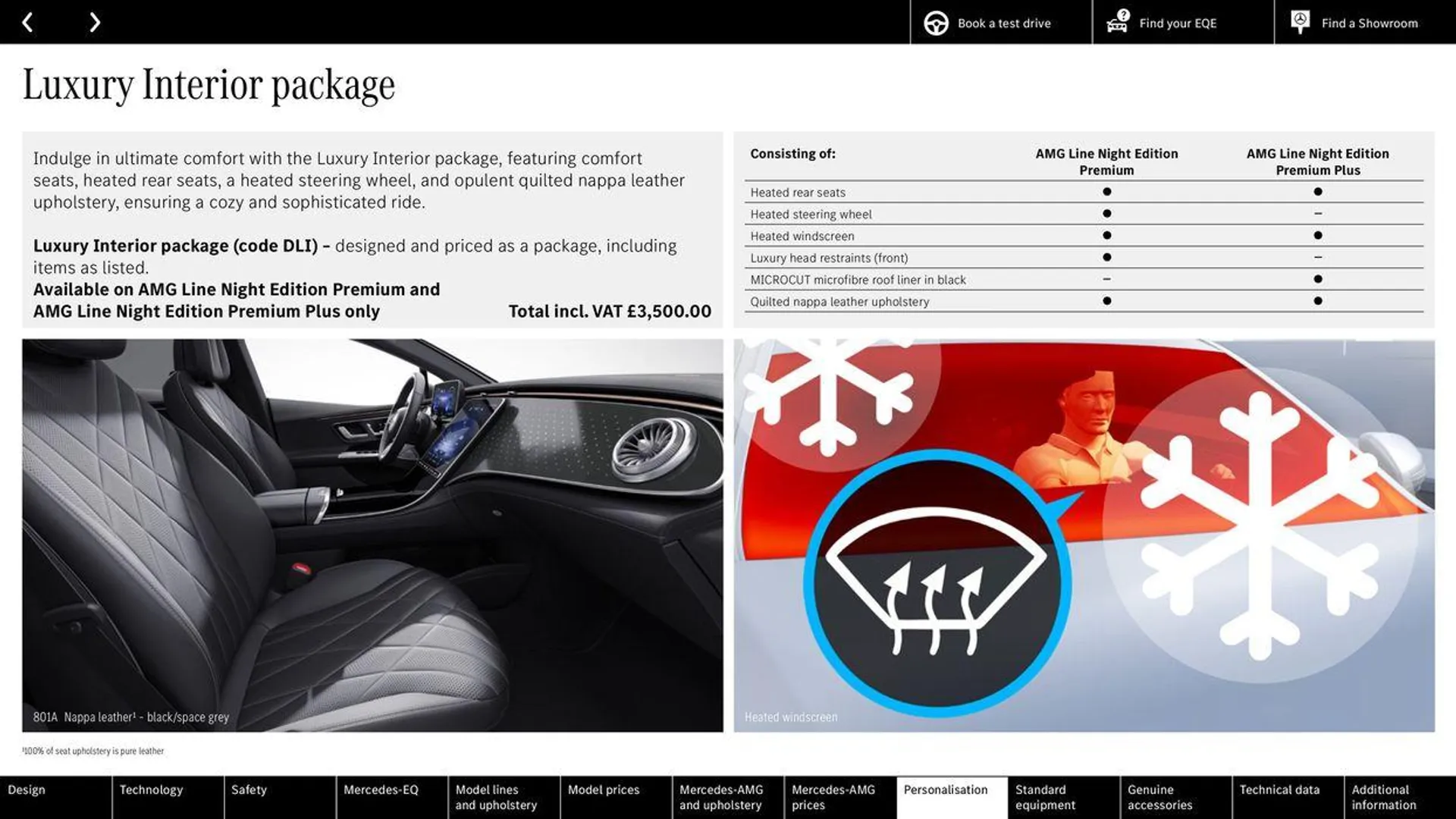The height and width of the screenshot is (819, 1456).
Task: Open the Mercedes-EQ tab
Action: [392, 797]
